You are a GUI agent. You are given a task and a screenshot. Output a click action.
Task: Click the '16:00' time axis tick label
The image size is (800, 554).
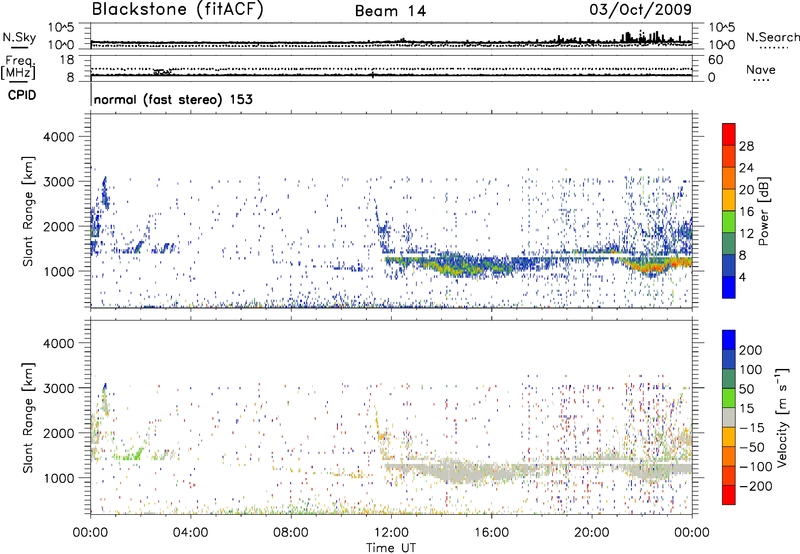tap(491, 533)
